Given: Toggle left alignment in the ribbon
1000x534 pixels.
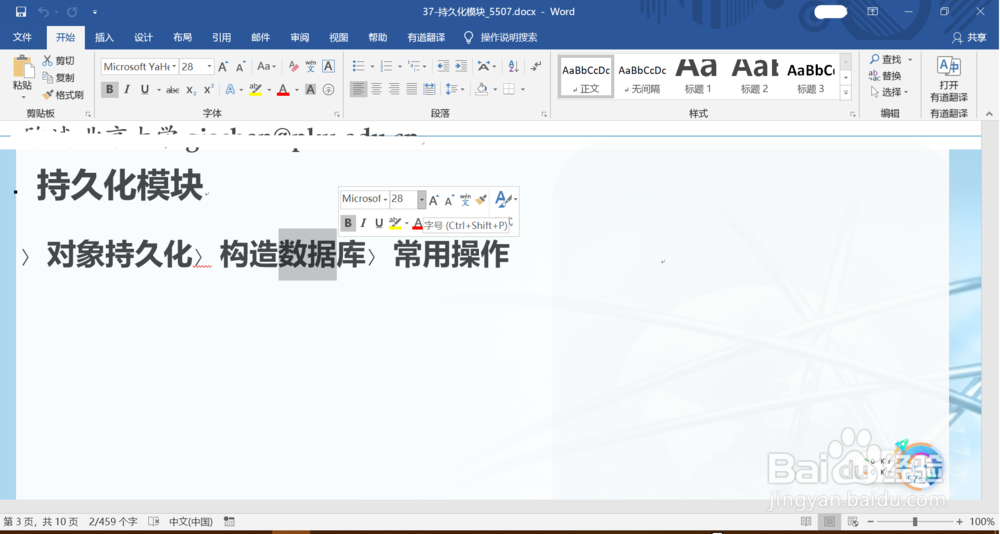Looking at the screenshot, I should click(x=358, y=90).
